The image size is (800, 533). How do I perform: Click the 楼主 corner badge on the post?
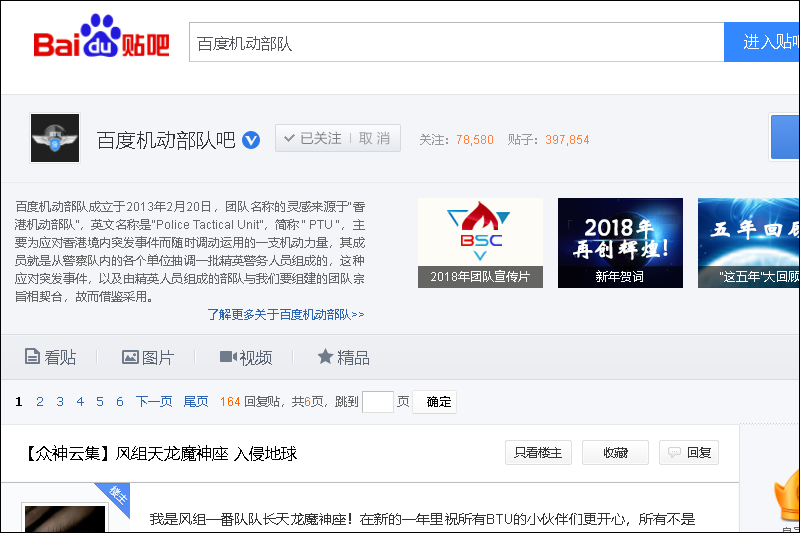115,496
